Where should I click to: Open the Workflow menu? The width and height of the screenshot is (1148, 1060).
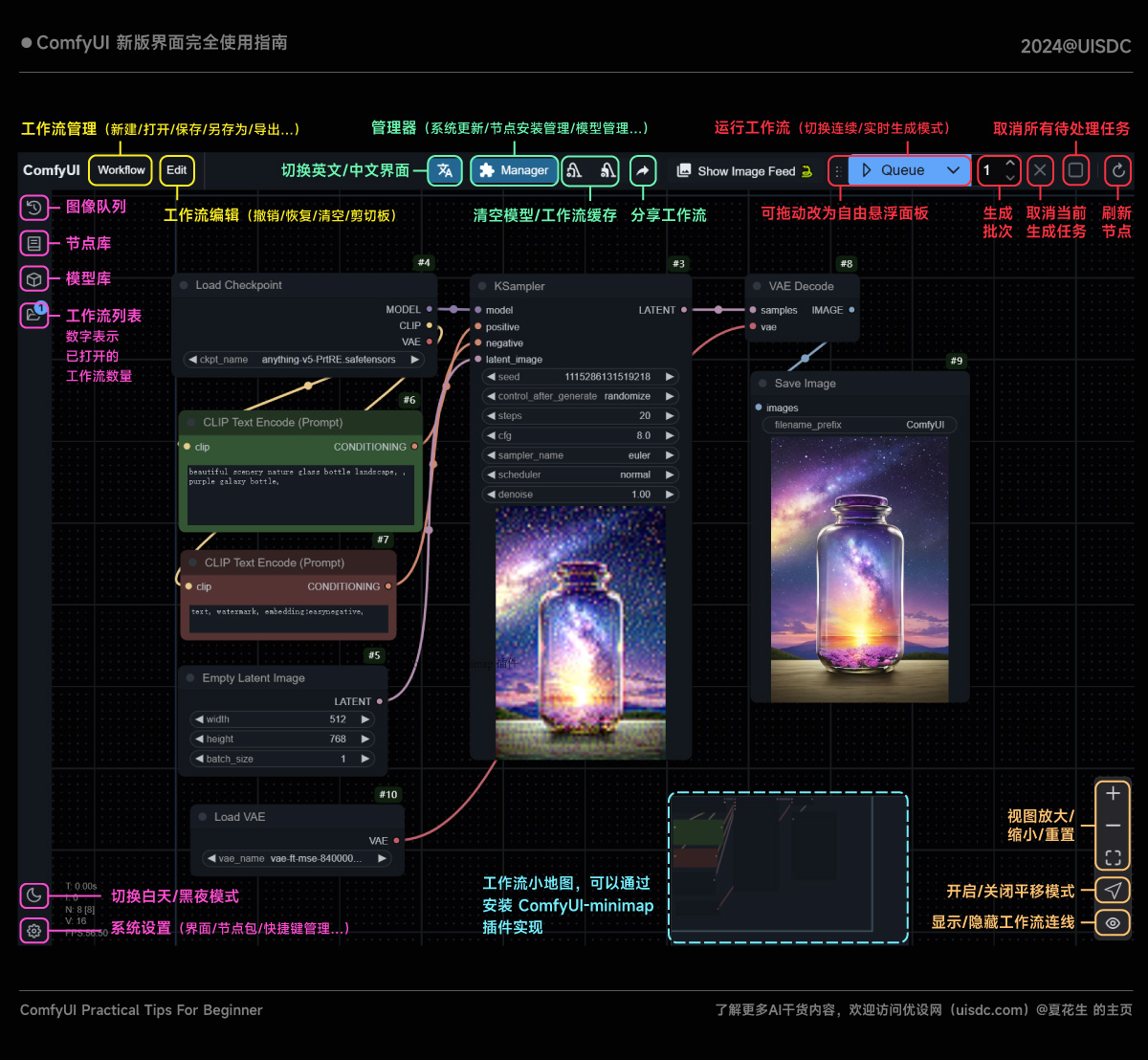point(121,170)
